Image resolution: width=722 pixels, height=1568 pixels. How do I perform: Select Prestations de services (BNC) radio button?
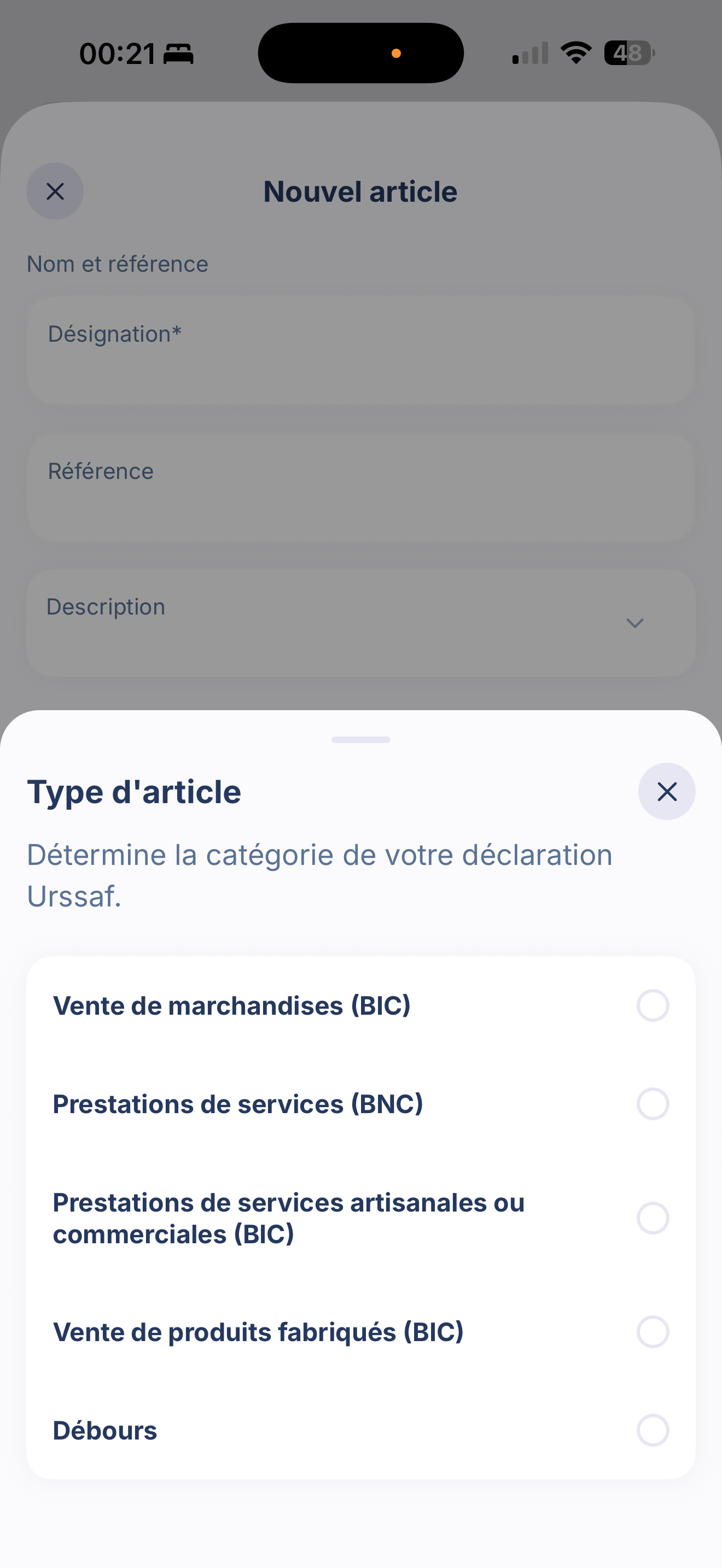tap(653, 1104)
